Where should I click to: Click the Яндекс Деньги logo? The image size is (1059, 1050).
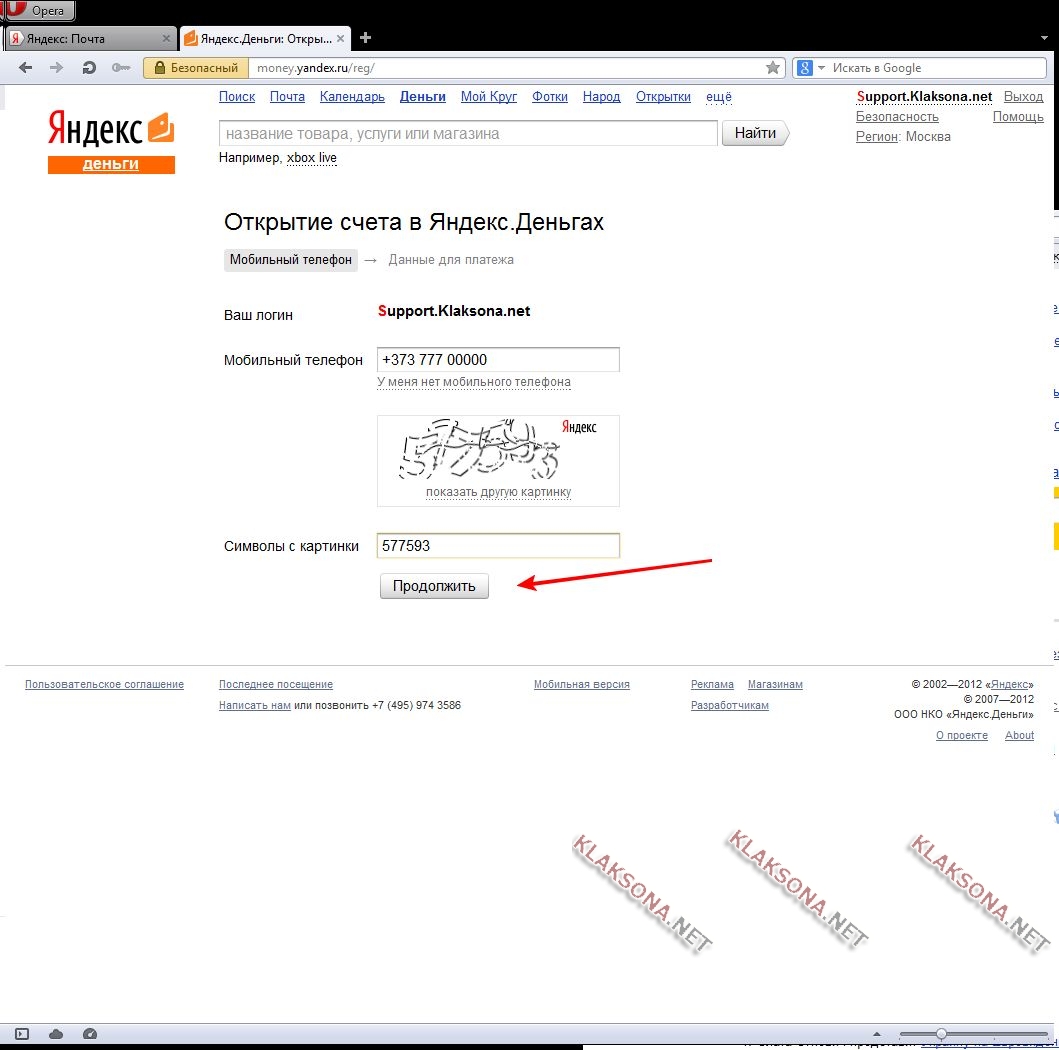pyautogui.click(x=111, y=141)
